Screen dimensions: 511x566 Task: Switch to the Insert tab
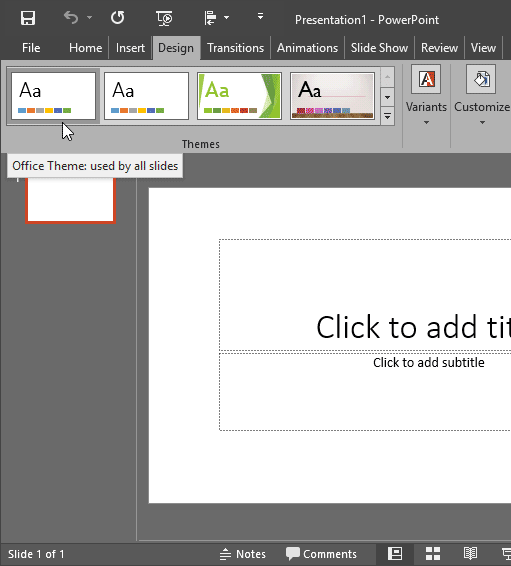tap(130, 48)
